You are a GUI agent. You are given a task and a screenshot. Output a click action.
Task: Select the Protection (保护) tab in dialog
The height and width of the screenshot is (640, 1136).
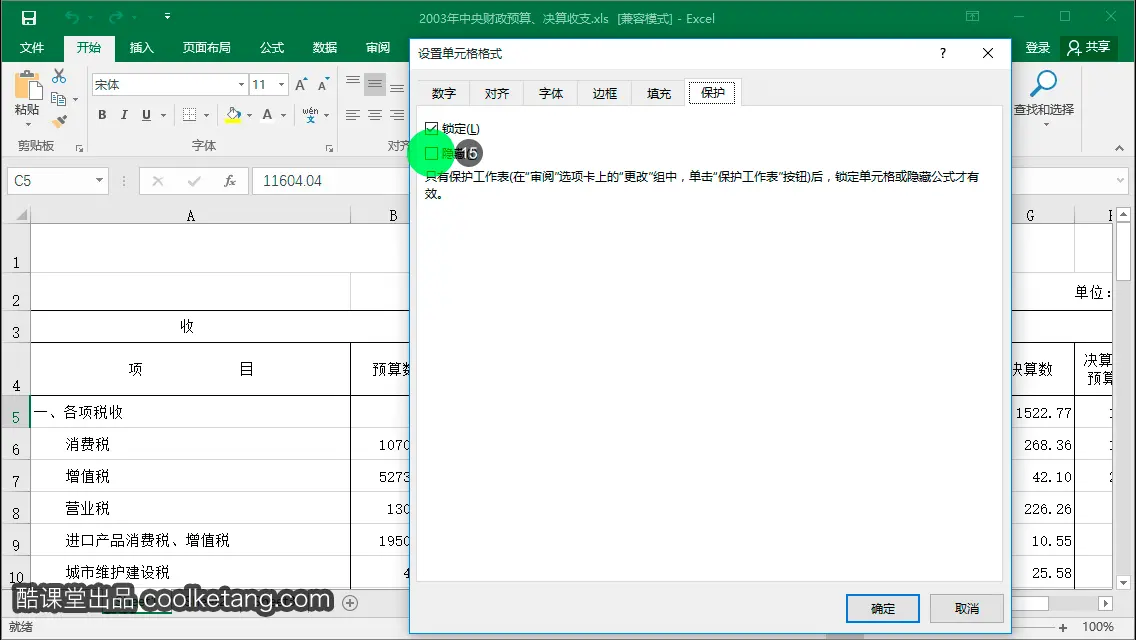pos(712,93)
